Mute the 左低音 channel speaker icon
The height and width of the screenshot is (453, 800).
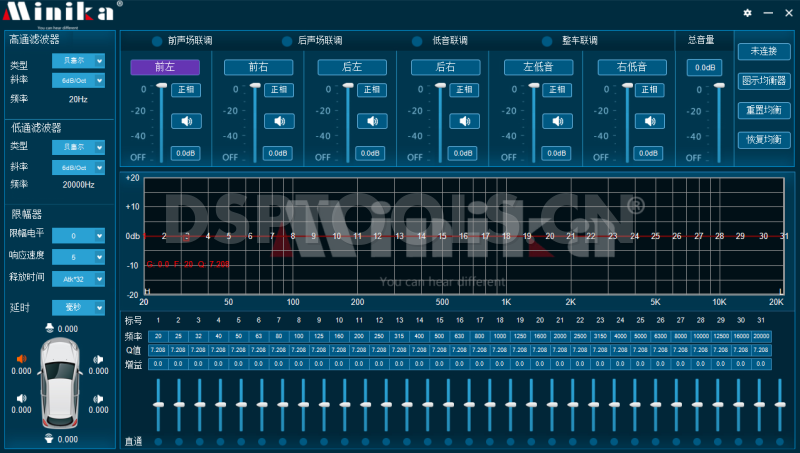pos(557,121)
